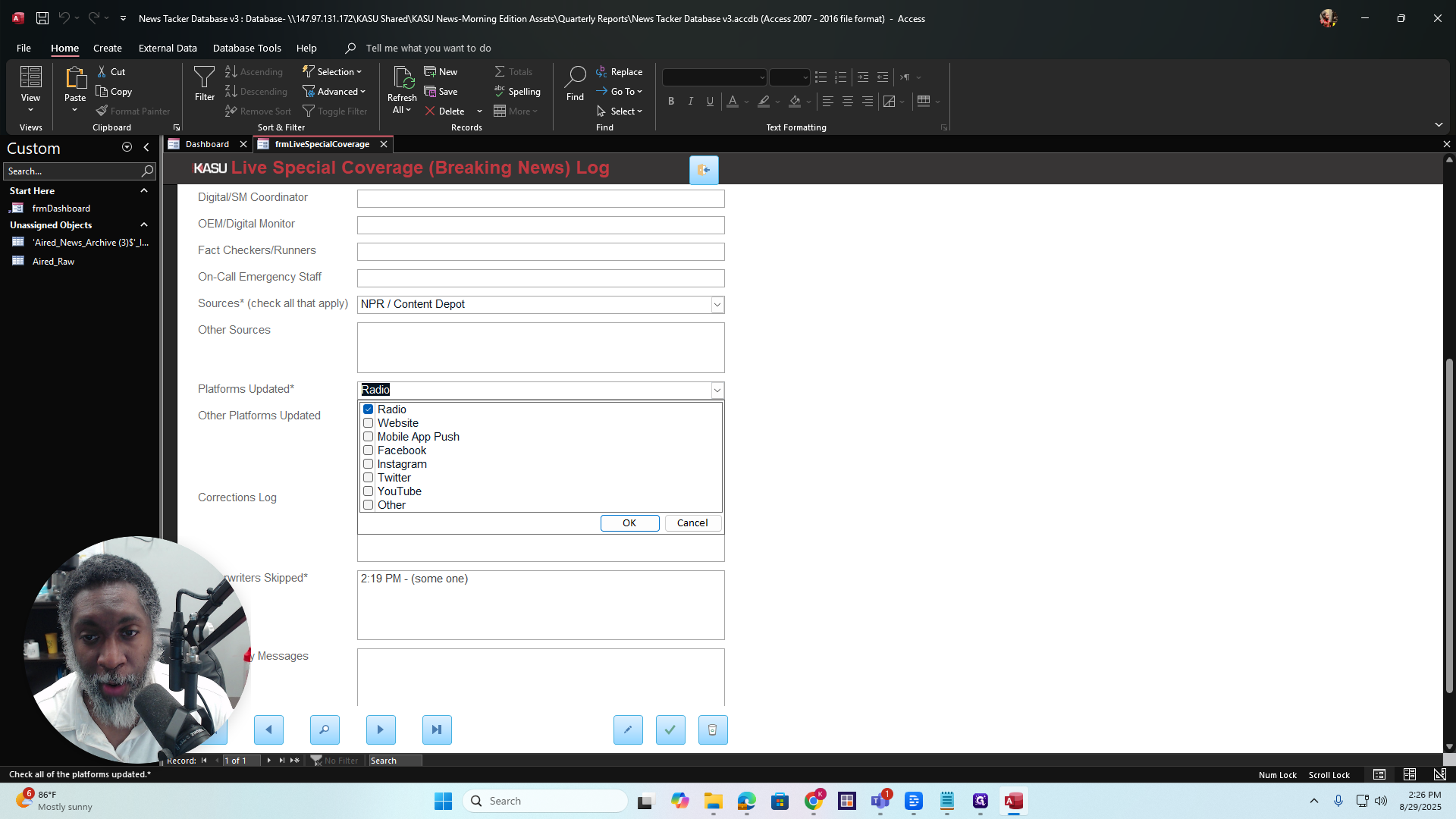Click the Find magnifier icon

[x=575, y=77]
